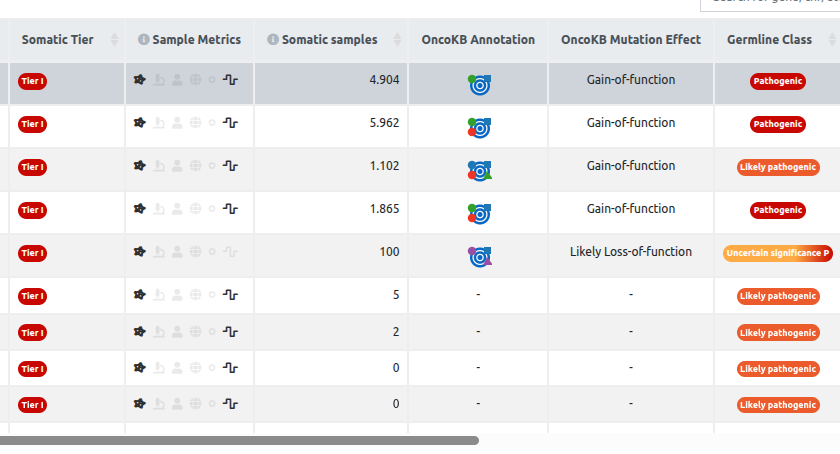Click the info icon beside Somatic samples header
This screenshot has height=454, width=840.
(273, 40)
